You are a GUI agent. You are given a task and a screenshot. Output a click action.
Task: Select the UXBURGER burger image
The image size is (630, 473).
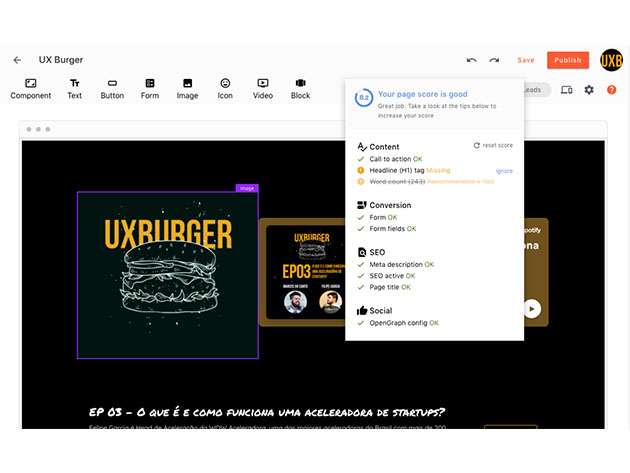click(168, 275)
